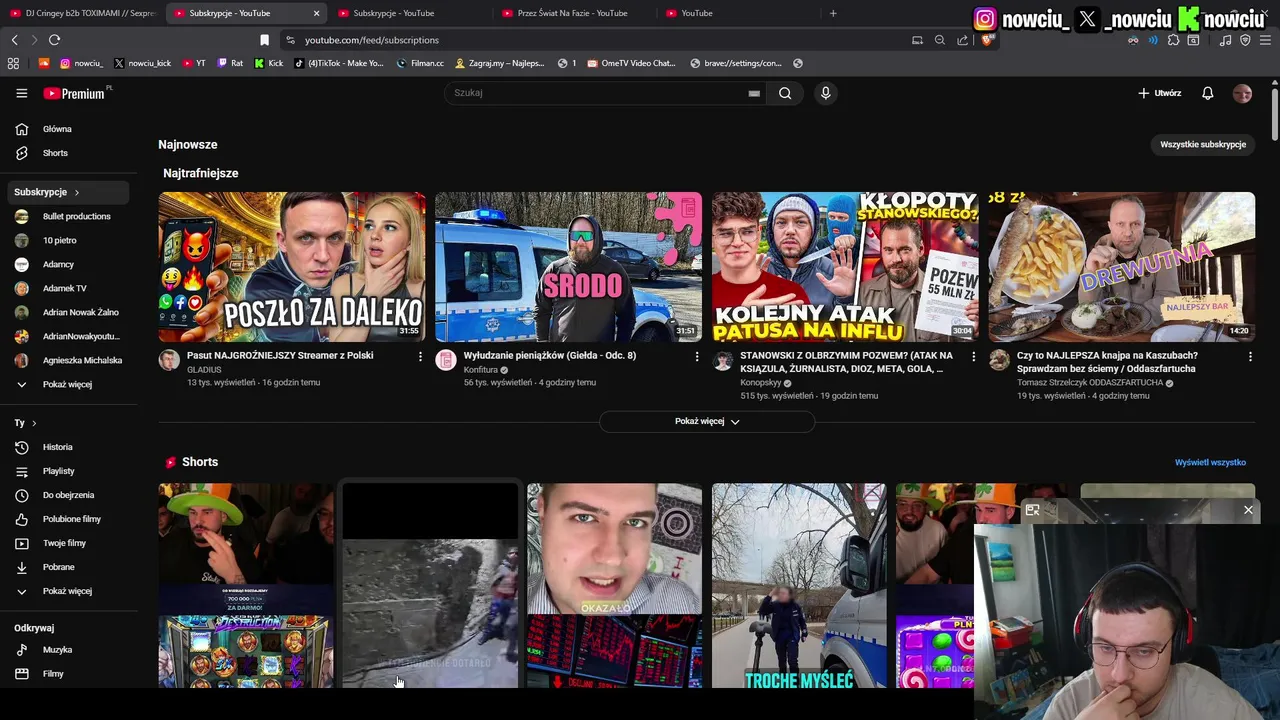Image resolution: width=1280 pixels, height=720 pixels.
Task: Open the Brave Shields lion icon
Action: click(x=987, y=40)
